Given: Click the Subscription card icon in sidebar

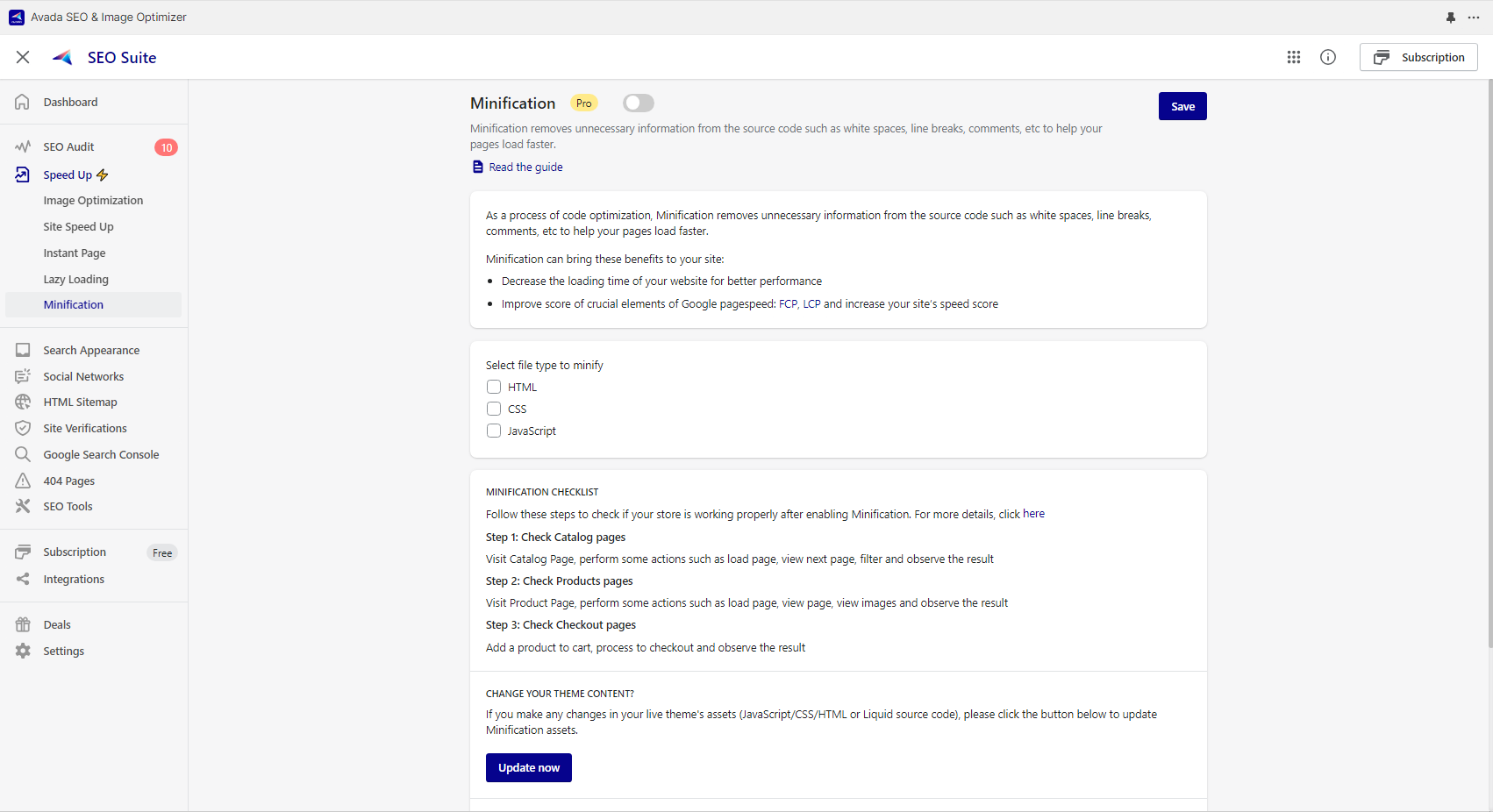Looking at the screenshot, I should coord(23,552).
